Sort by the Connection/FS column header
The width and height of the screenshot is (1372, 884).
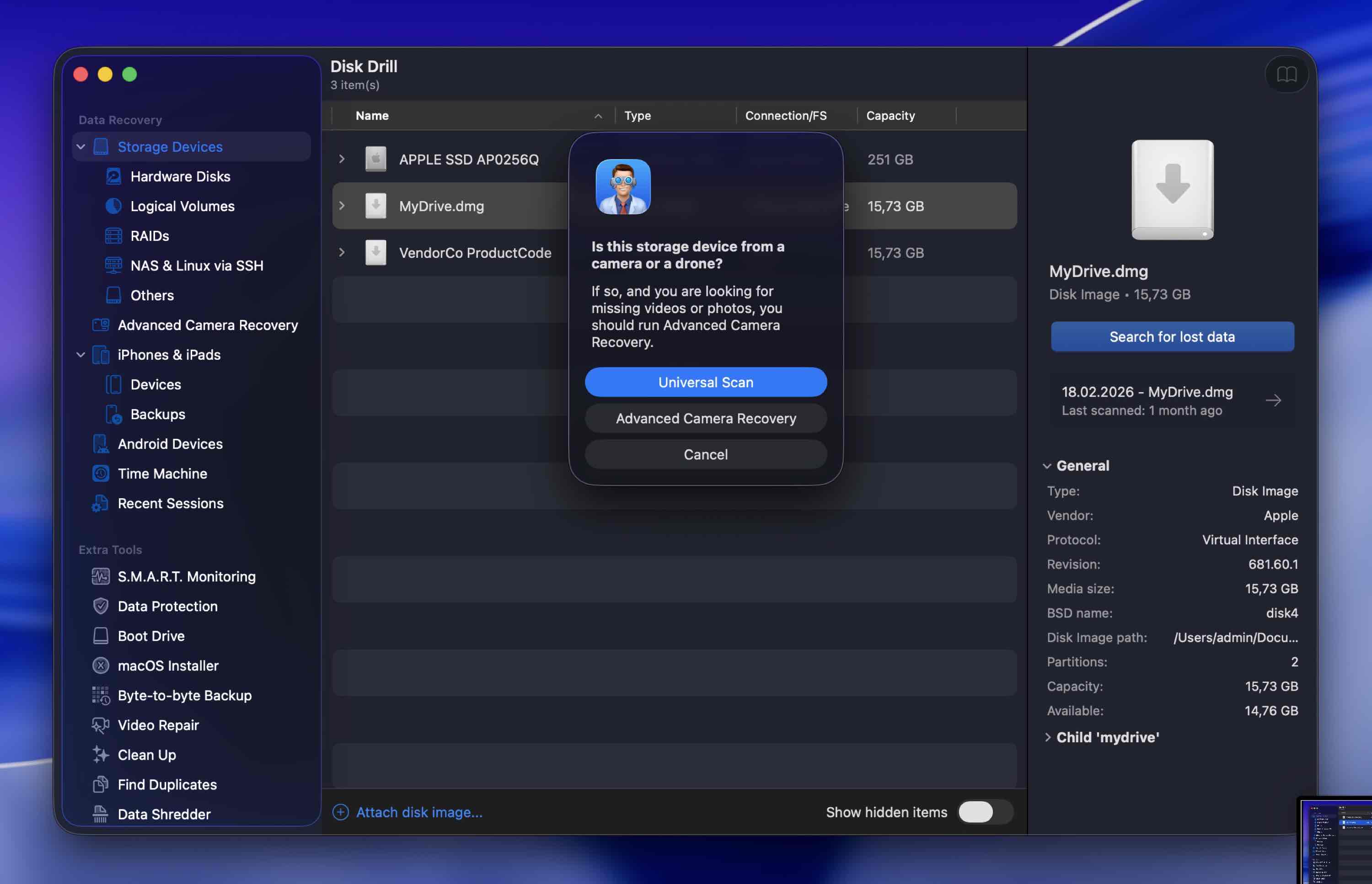tap(786, 116)
